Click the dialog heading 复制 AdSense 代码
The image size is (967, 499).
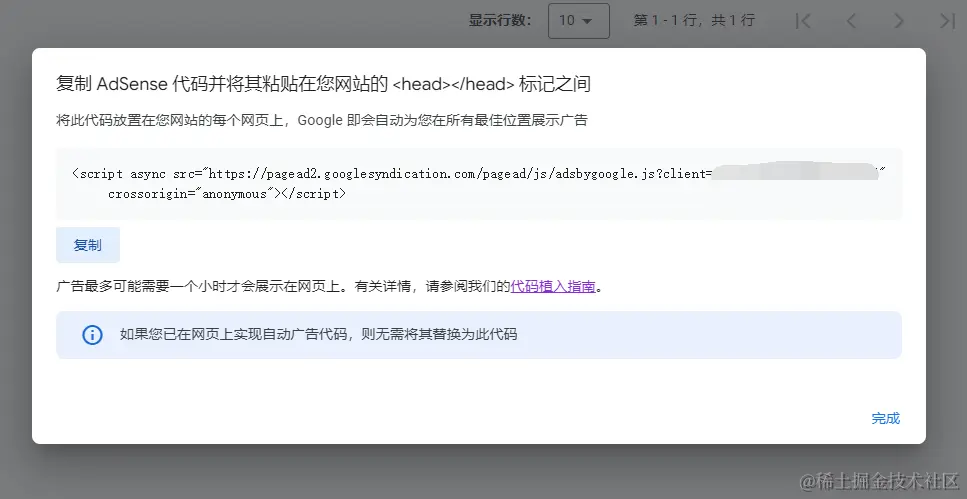(x=323, y=84)
